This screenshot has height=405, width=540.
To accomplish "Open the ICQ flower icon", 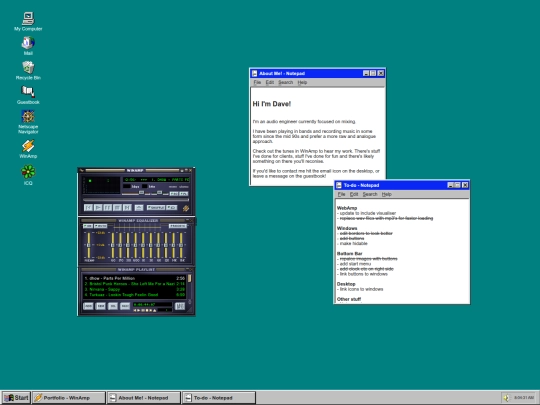I will [x=28, y=175].
